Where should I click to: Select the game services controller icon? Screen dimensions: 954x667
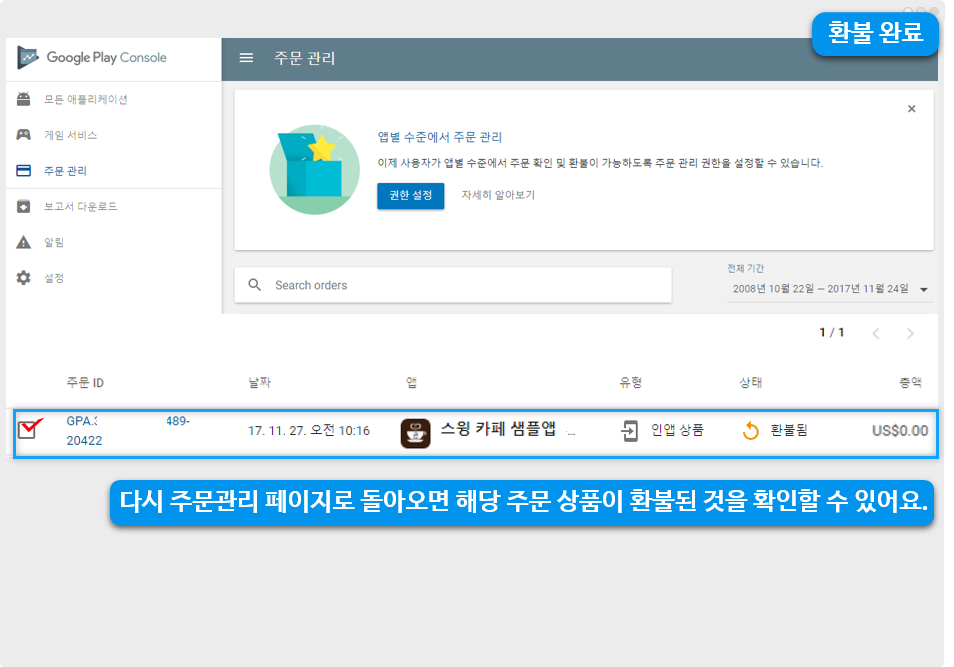24,135
